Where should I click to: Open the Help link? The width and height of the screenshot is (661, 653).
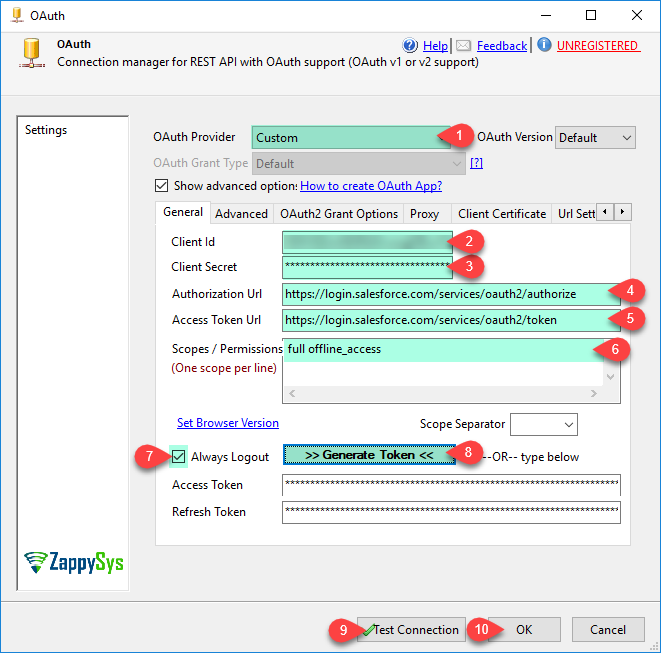point(435,46)
